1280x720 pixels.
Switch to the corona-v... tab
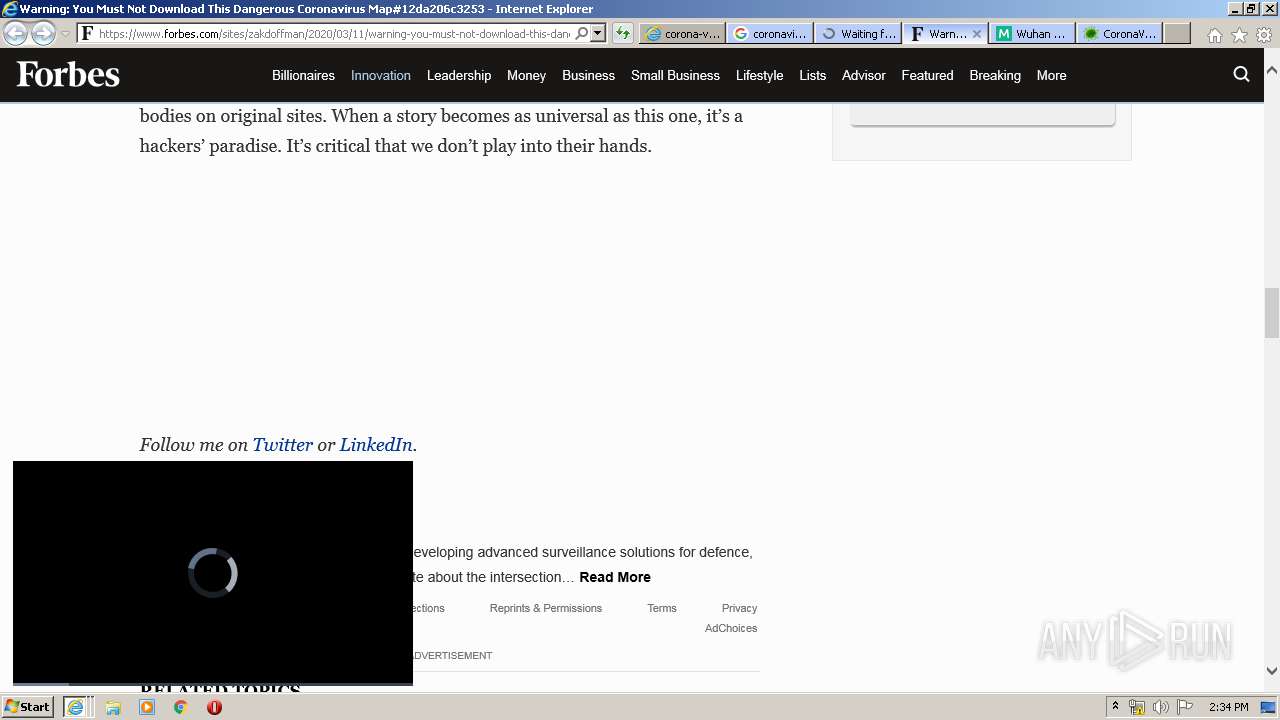tap(683, 33)
